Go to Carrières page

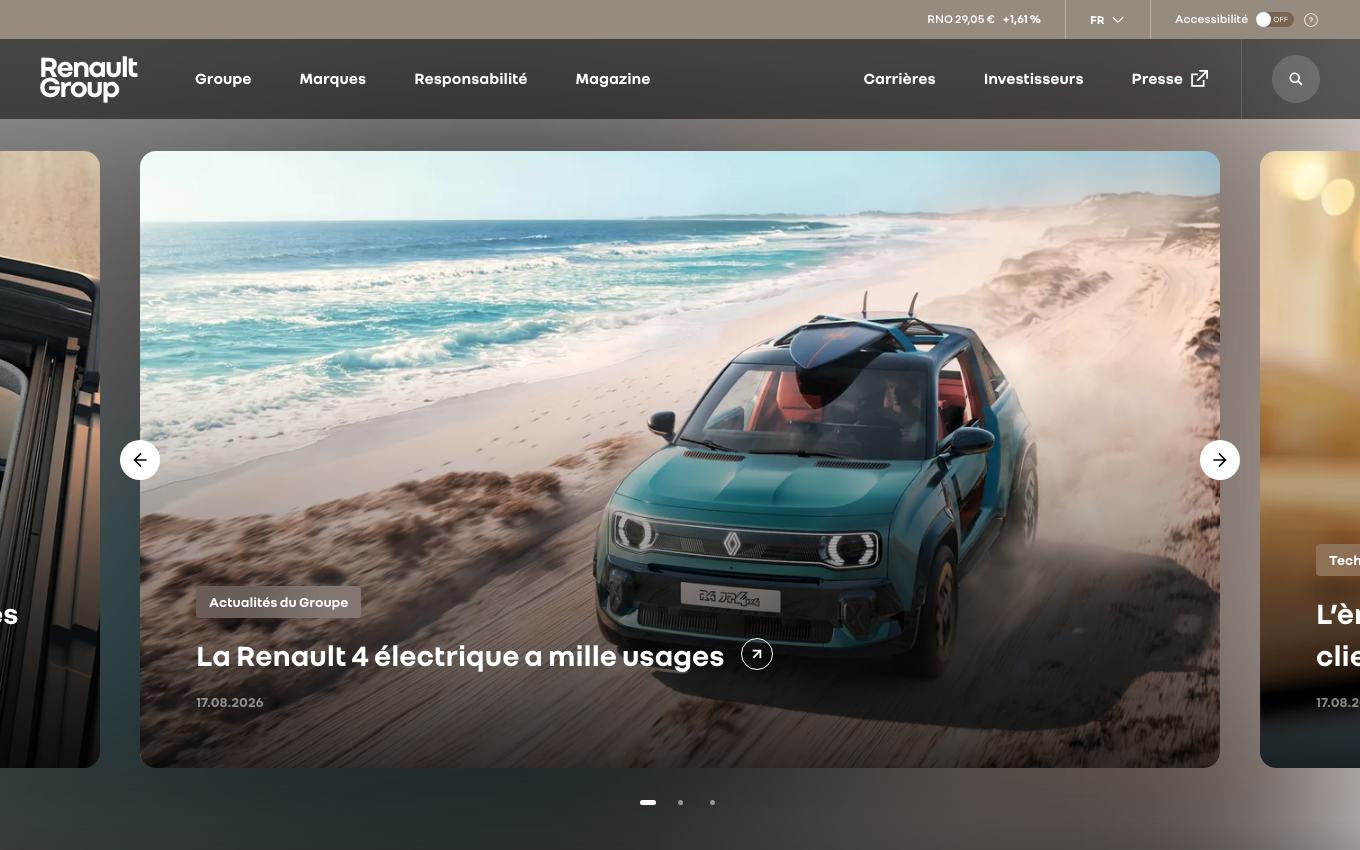tap(899, 79)
